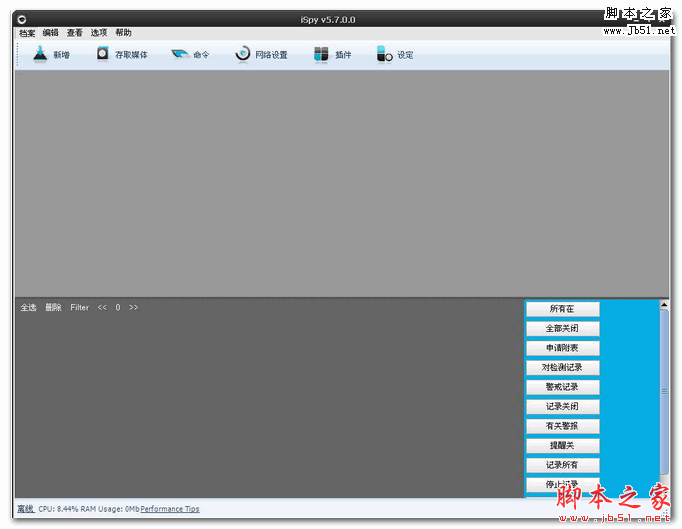The image size is (682, 529).
Task: Open the 查看 (View) menu
Action: pyautogui.click(x=74, y=33)
